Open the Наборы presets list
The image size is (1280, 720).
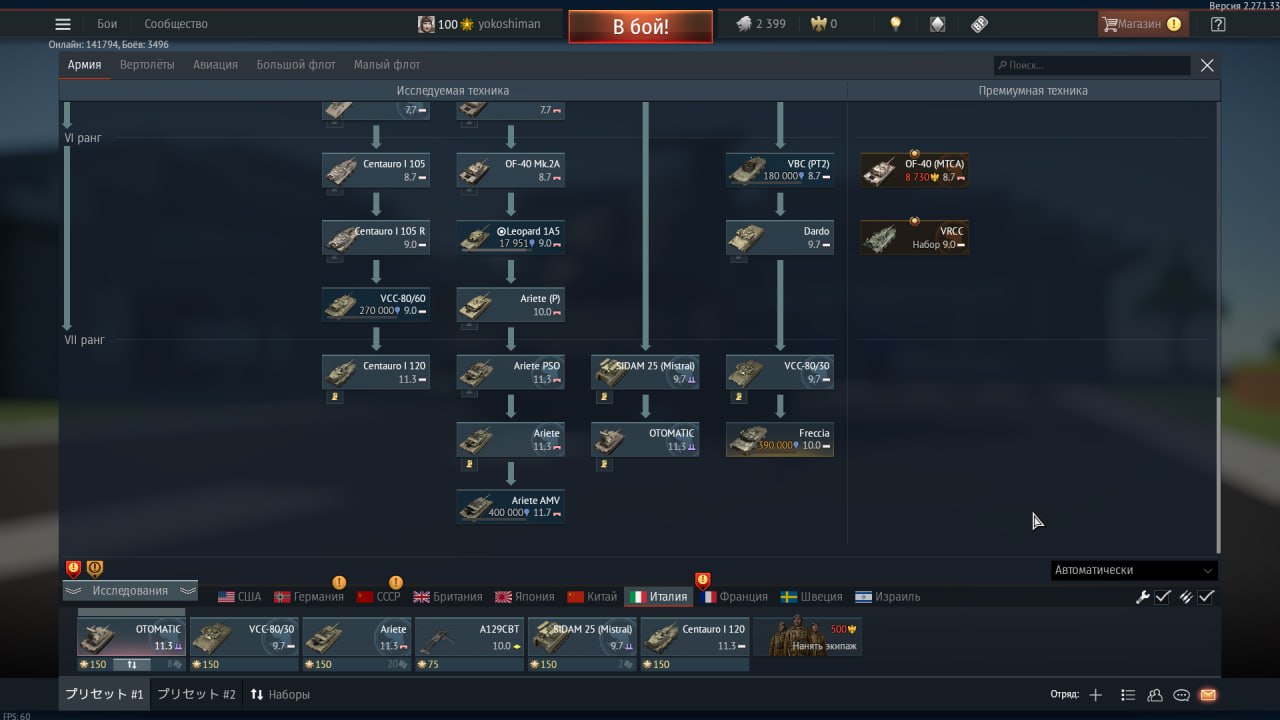[x=280, y=694]
